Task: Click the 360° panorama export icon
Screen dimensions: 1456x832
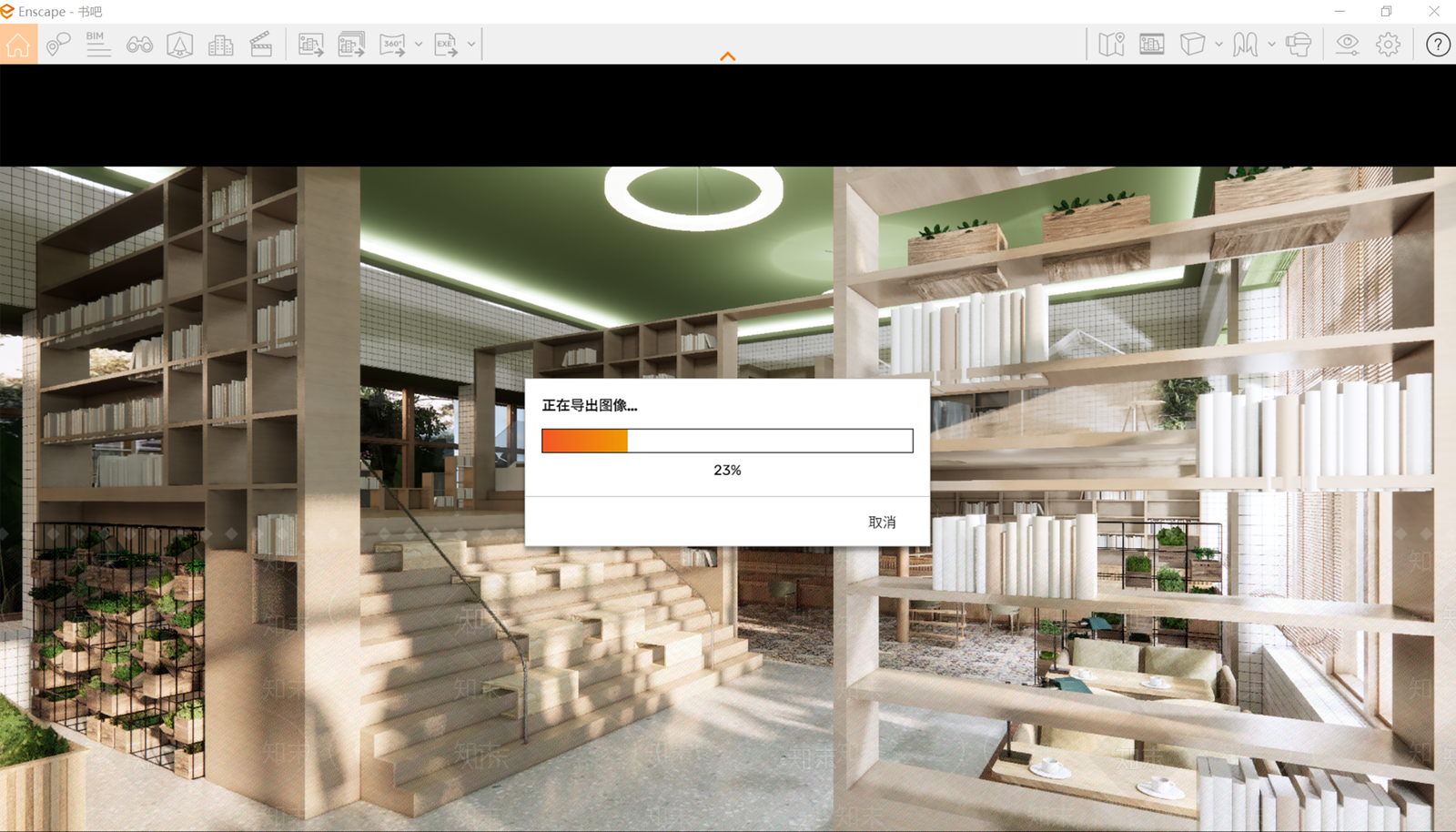Action: (x=393, y=45)
